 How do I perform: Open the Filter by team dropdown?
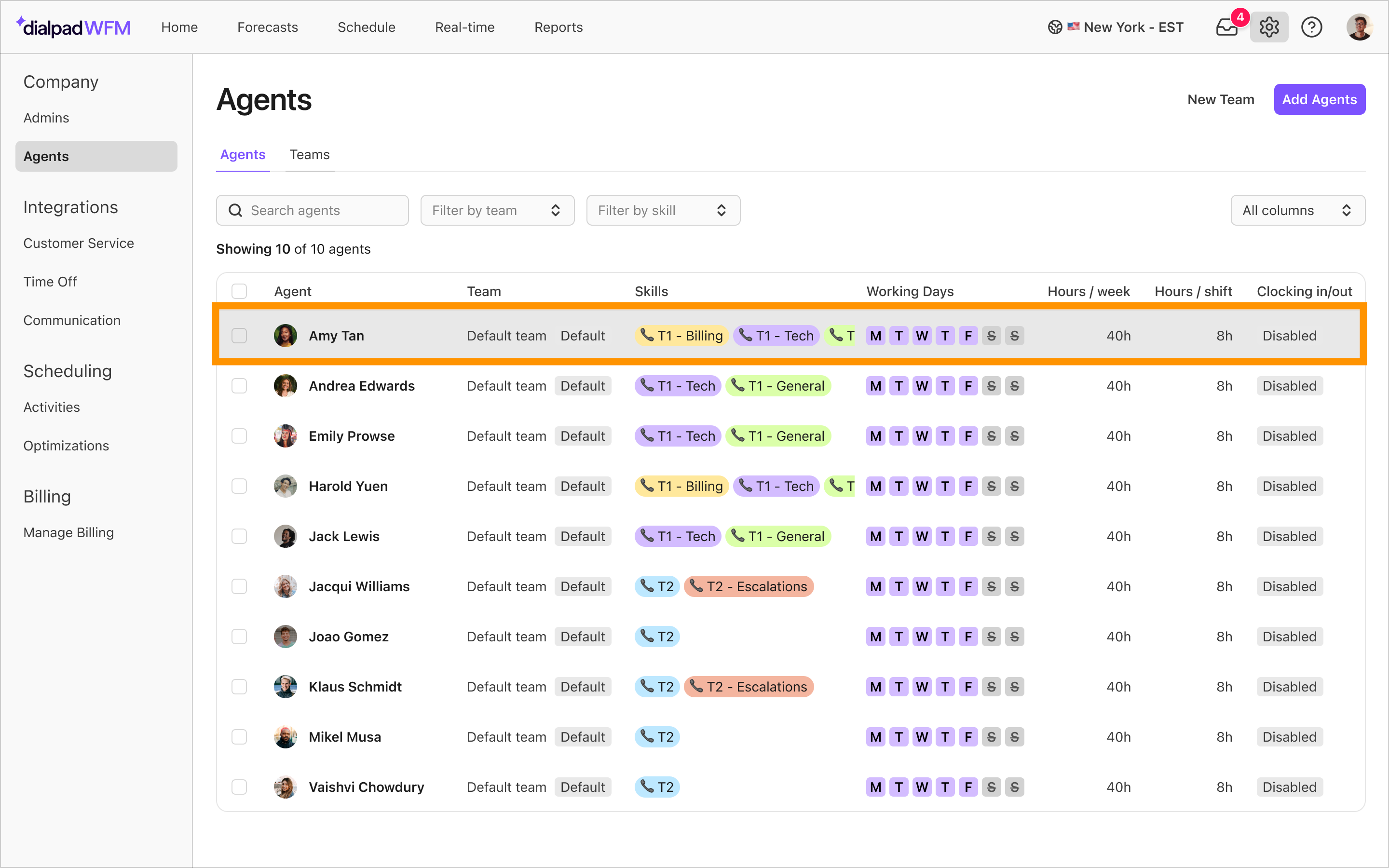coord(497,210)
